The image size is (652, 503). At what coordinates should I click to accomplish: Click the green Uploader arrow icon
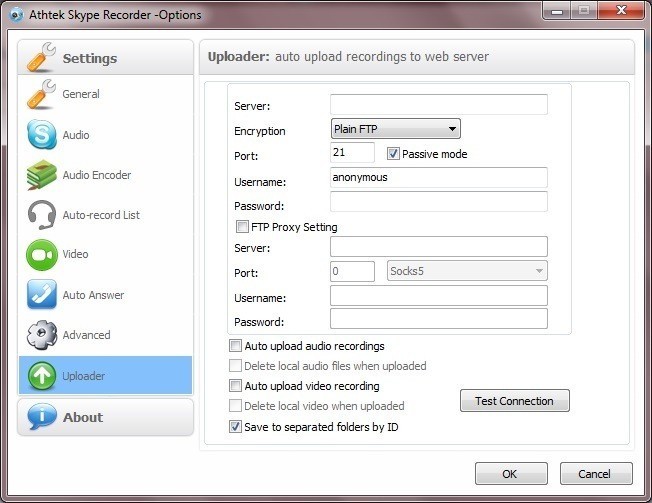(42, 375)
